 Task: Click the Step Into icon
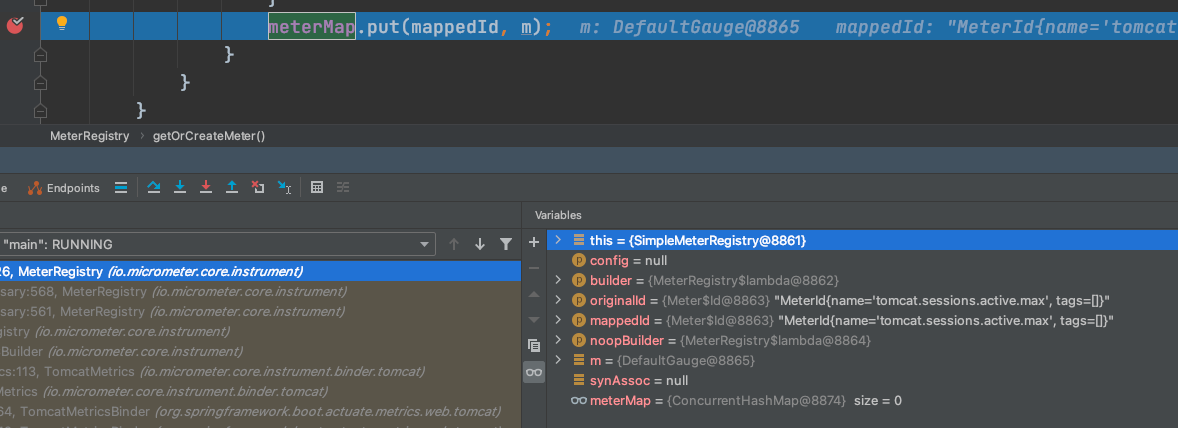[x=180, y=188]
